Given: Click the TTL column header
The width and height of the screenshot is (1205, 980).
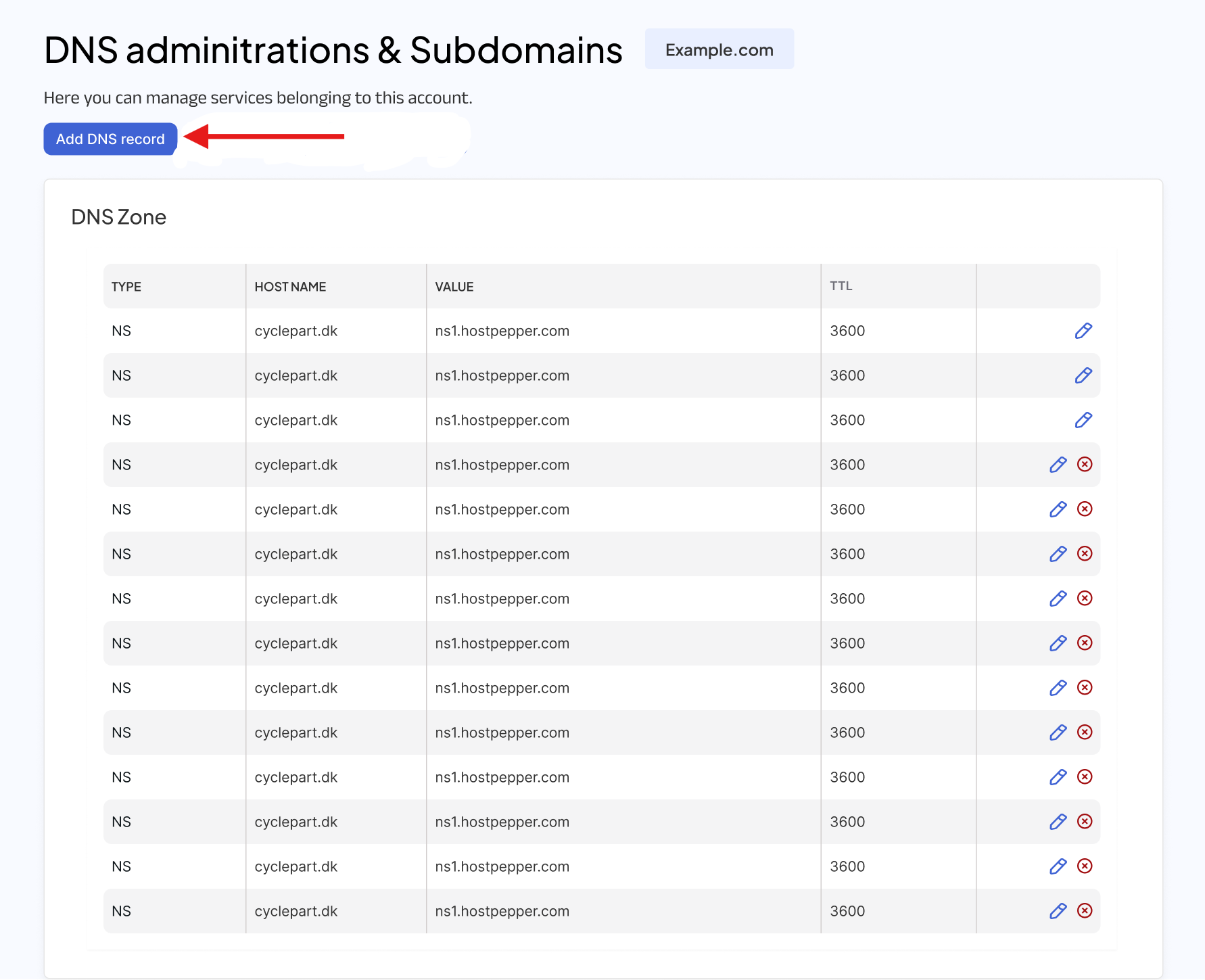Looking at the screenshot, I should [x=841, y=286].
